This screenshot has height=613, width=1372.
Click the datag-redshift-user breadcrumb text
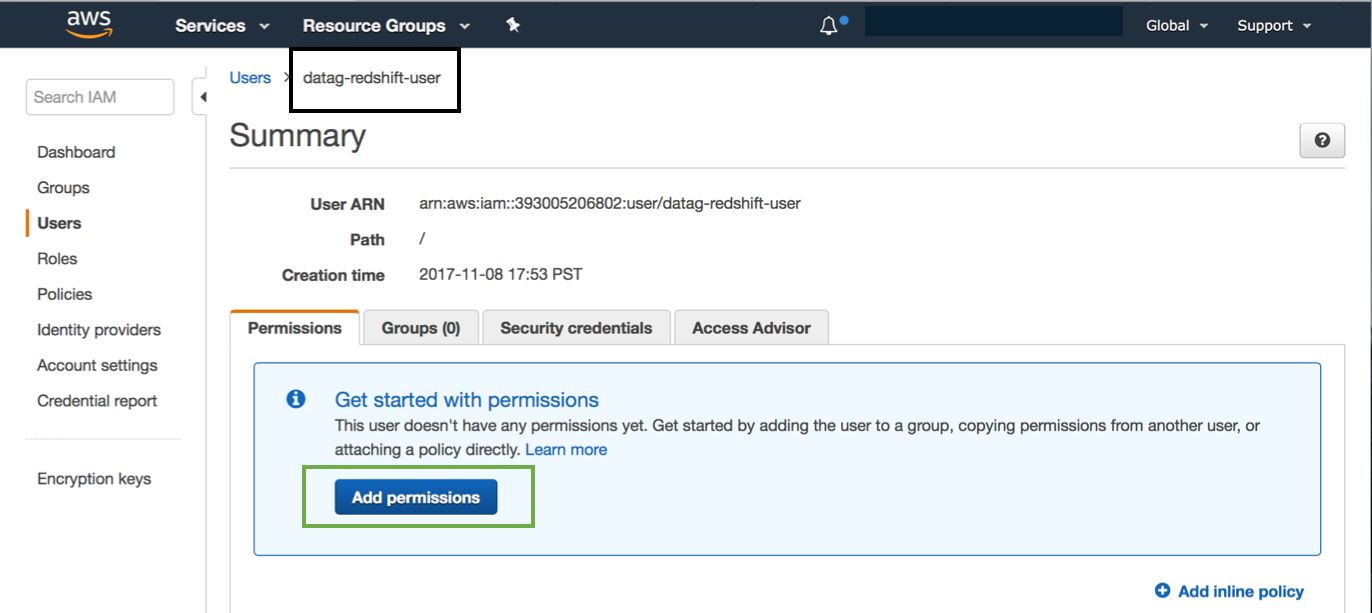click(x=372, y=78)
